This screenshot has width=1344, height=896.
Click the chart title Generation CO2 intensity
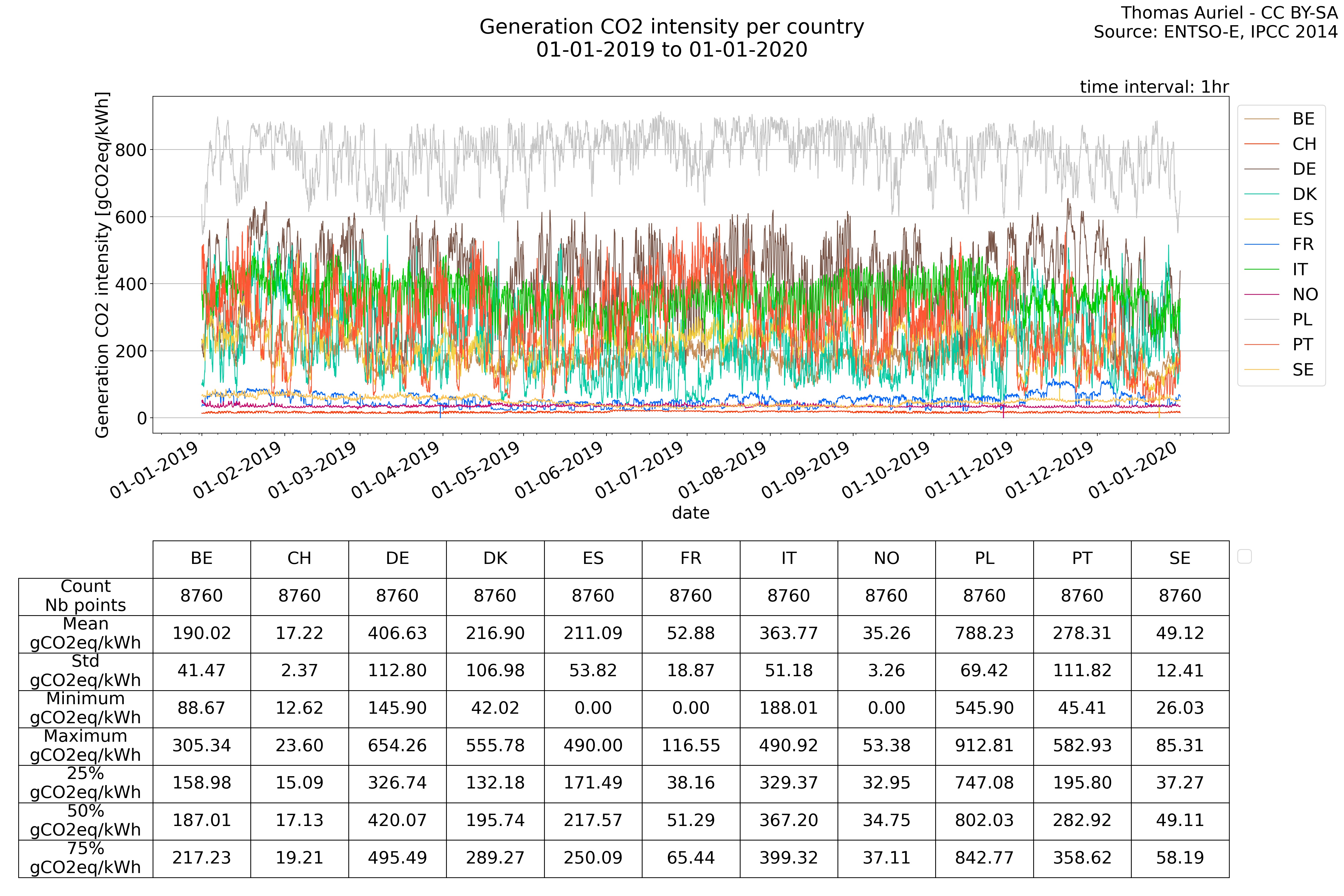671,27
